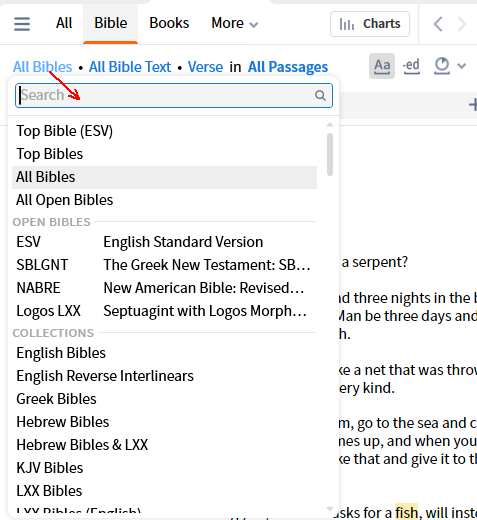477x520 pixels.
Task: Select Top Bibles from the list
Action: click(164, 154)
